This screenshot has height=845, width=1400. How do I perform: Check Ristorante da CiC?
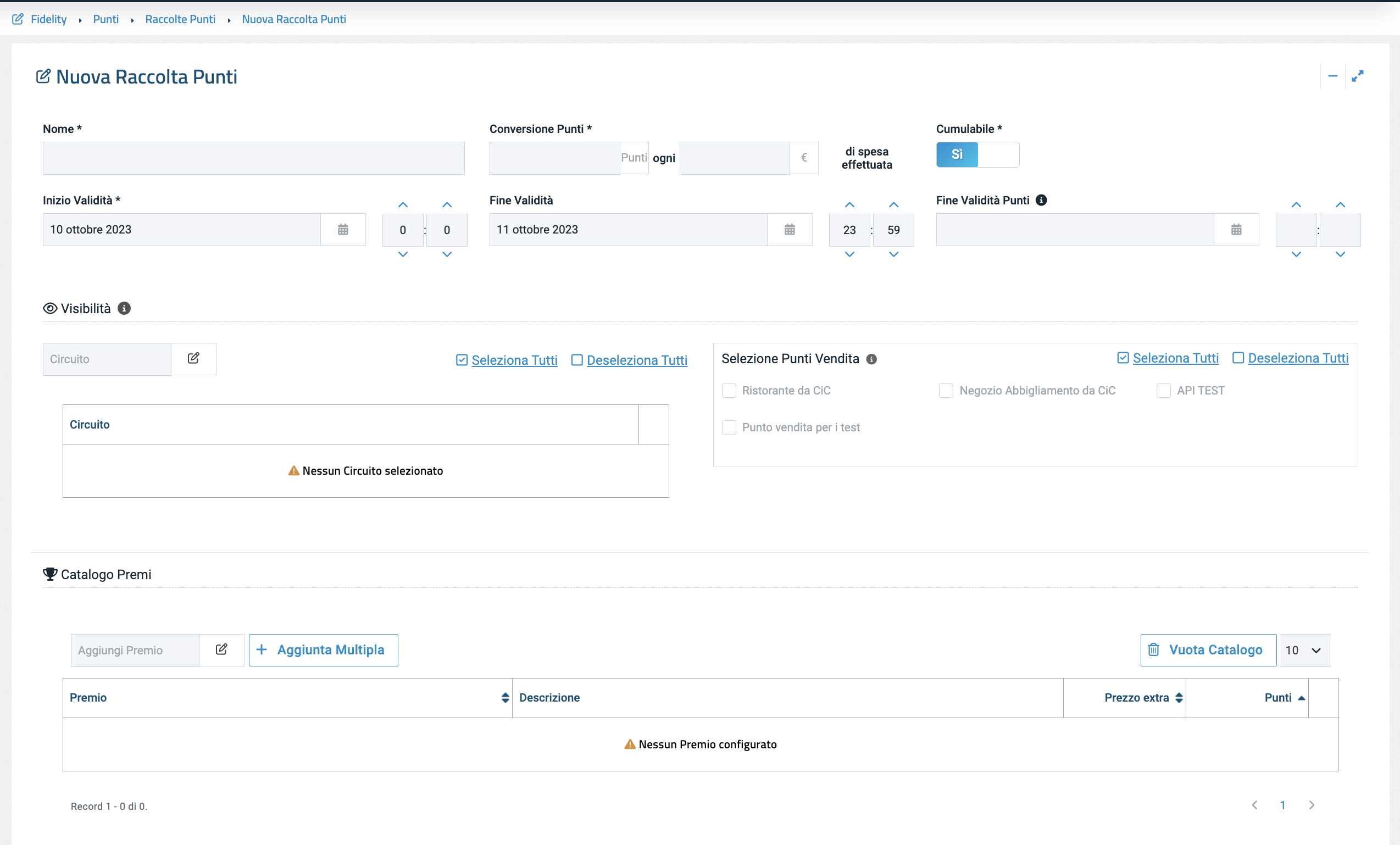click(x=729, y=391)
